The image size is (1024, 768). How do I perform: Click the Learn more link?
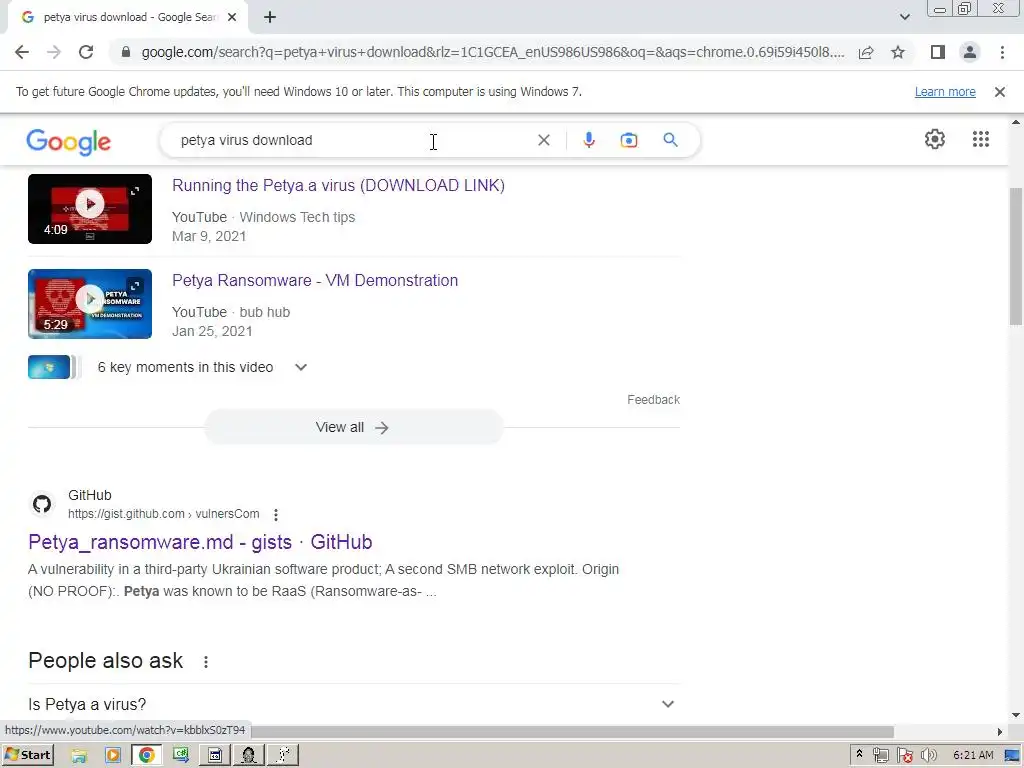click(x=945, y=92)
